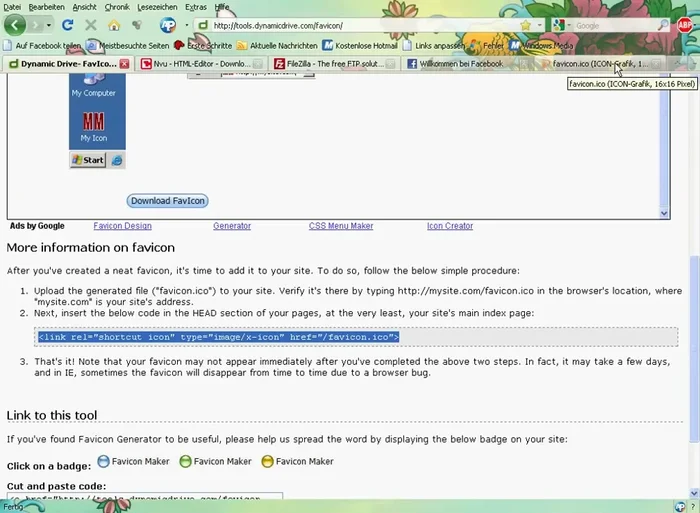Go to the Home page icon
This screenshot has width=700, height=513.
pyautogui.click(x=113, y=25)
